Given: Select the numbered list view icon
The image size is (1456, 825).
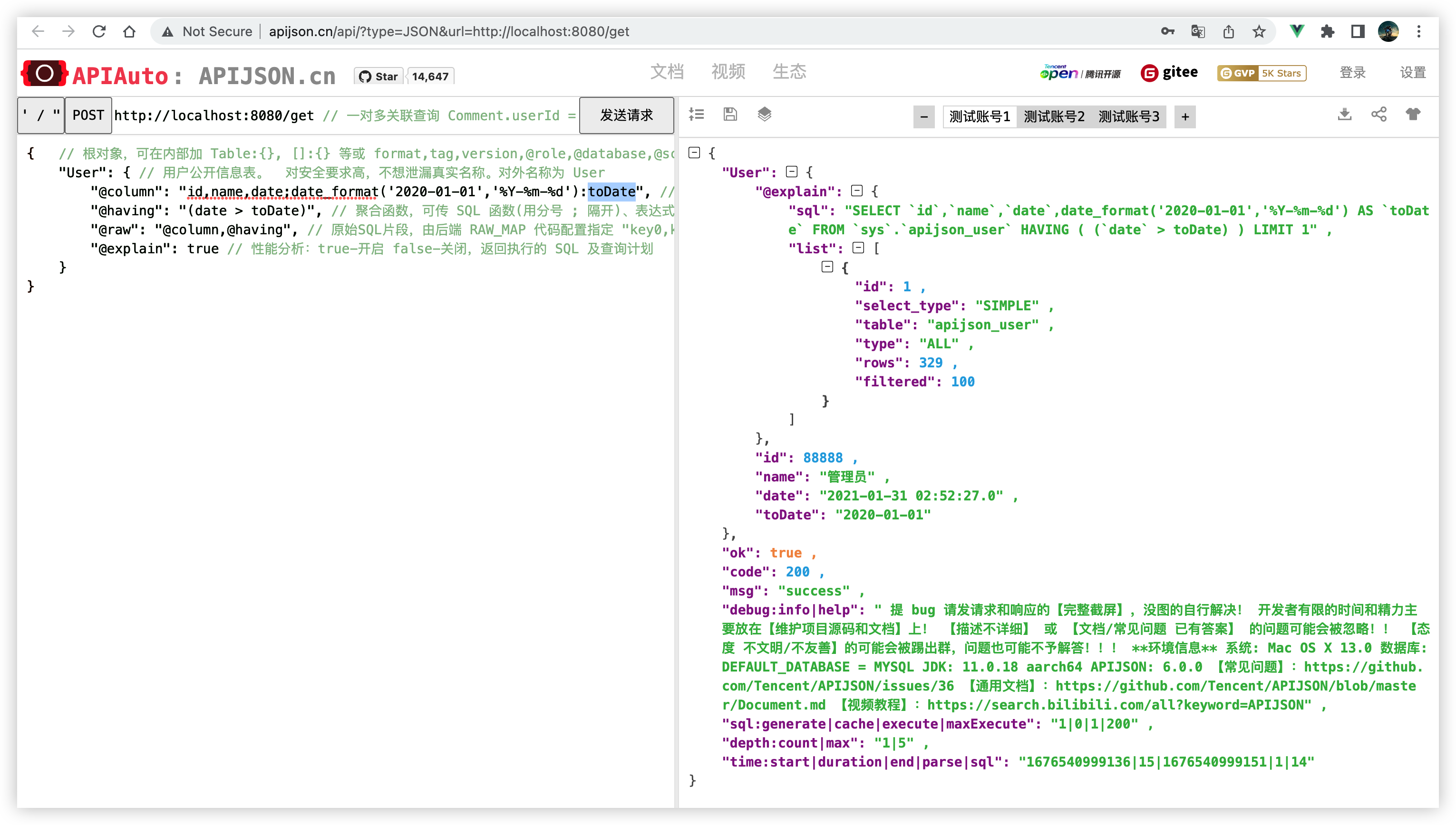Looking at the screenshot, I should (697, 115).
